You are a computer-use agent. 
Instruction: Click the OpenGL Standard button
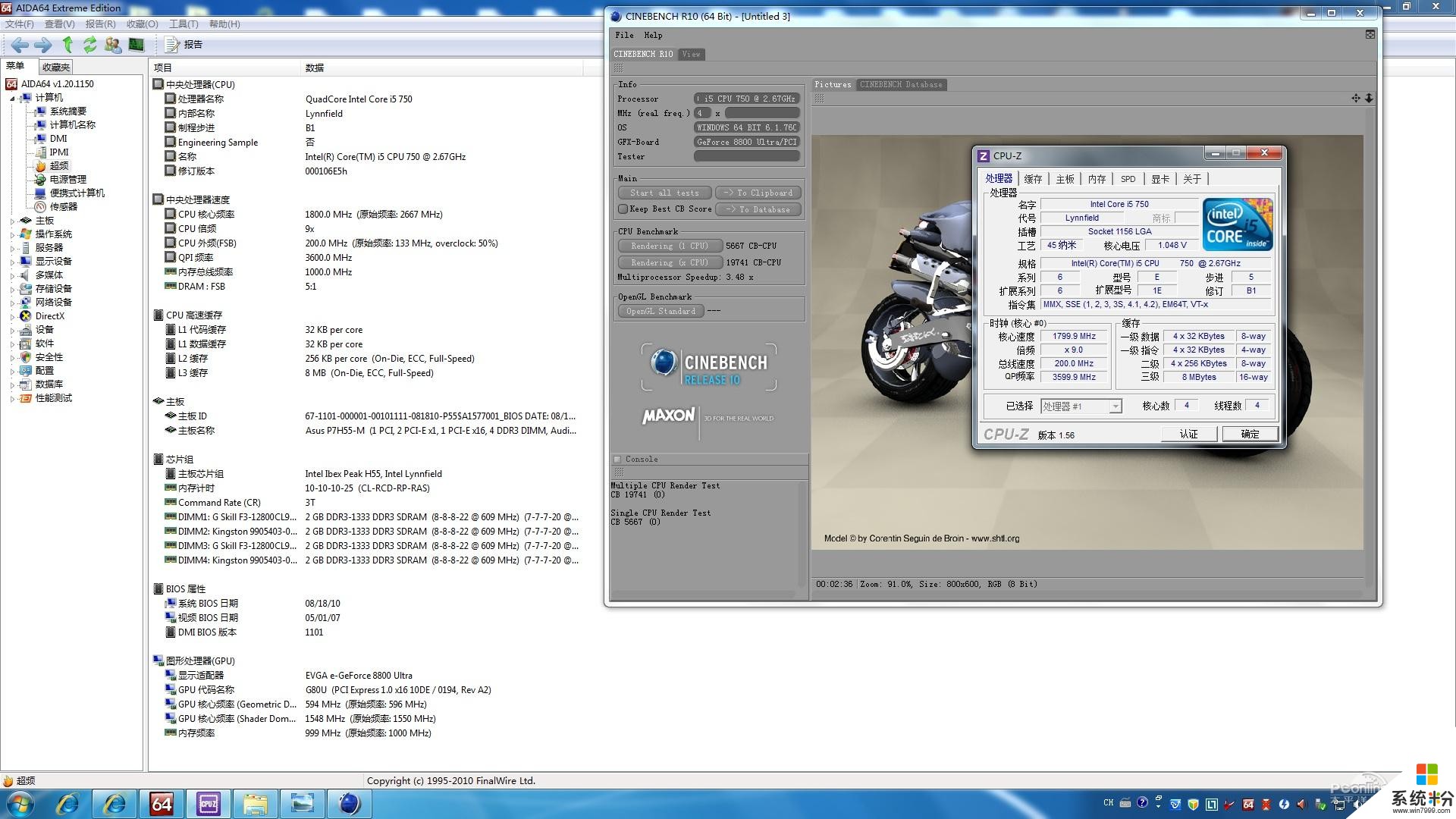(661, 311)
